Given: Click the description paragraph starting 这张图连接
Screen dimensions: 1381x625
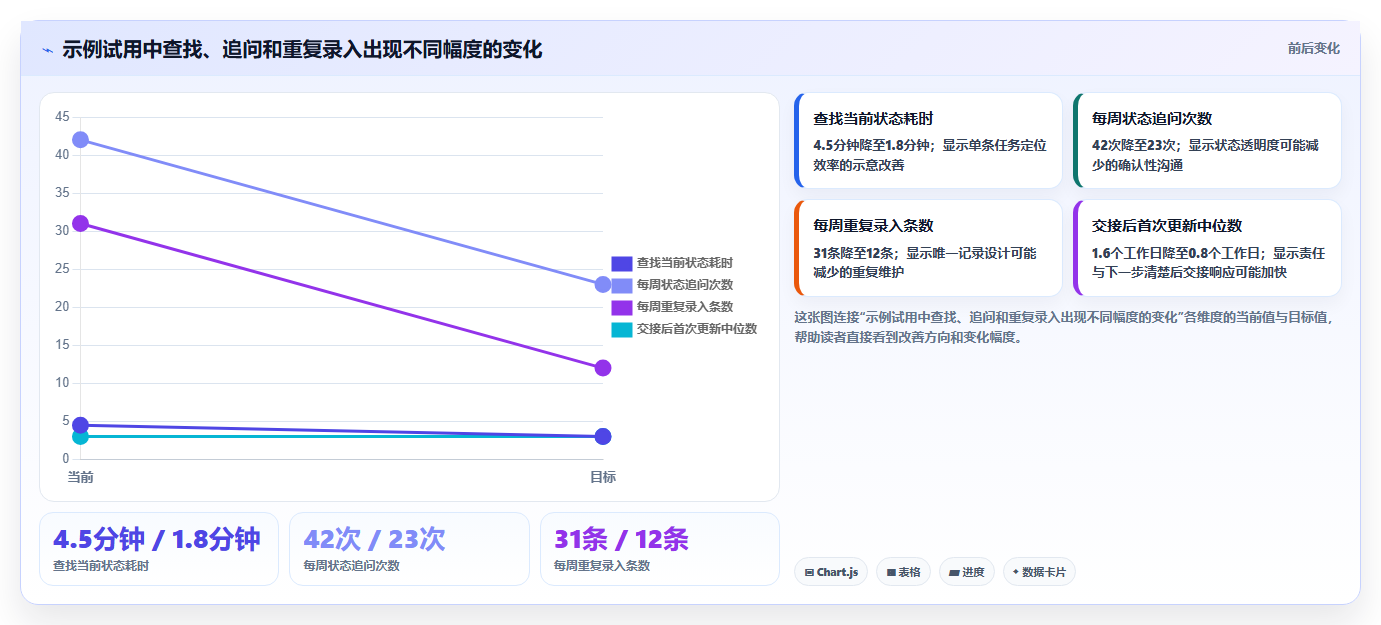Looking at the screenshot, I should 1063,327.
